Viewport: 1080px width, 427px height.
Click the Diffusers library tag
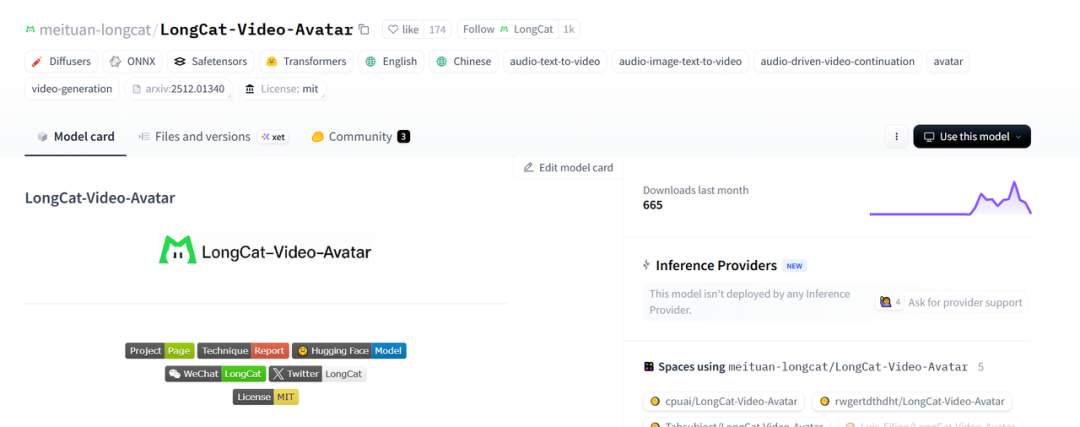[x=62, y=61]
